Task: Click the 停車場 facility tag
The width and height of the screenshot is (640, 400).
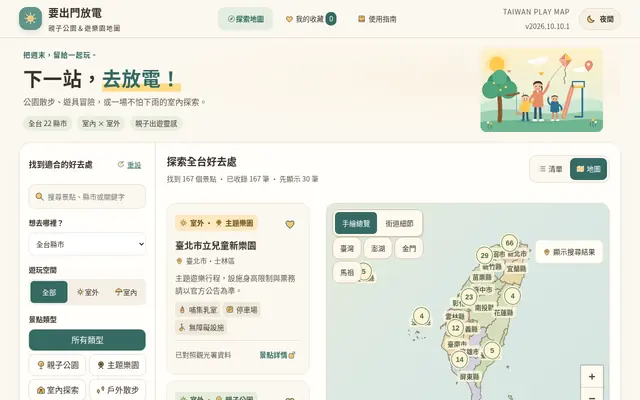Action: (x=242, y=310)
